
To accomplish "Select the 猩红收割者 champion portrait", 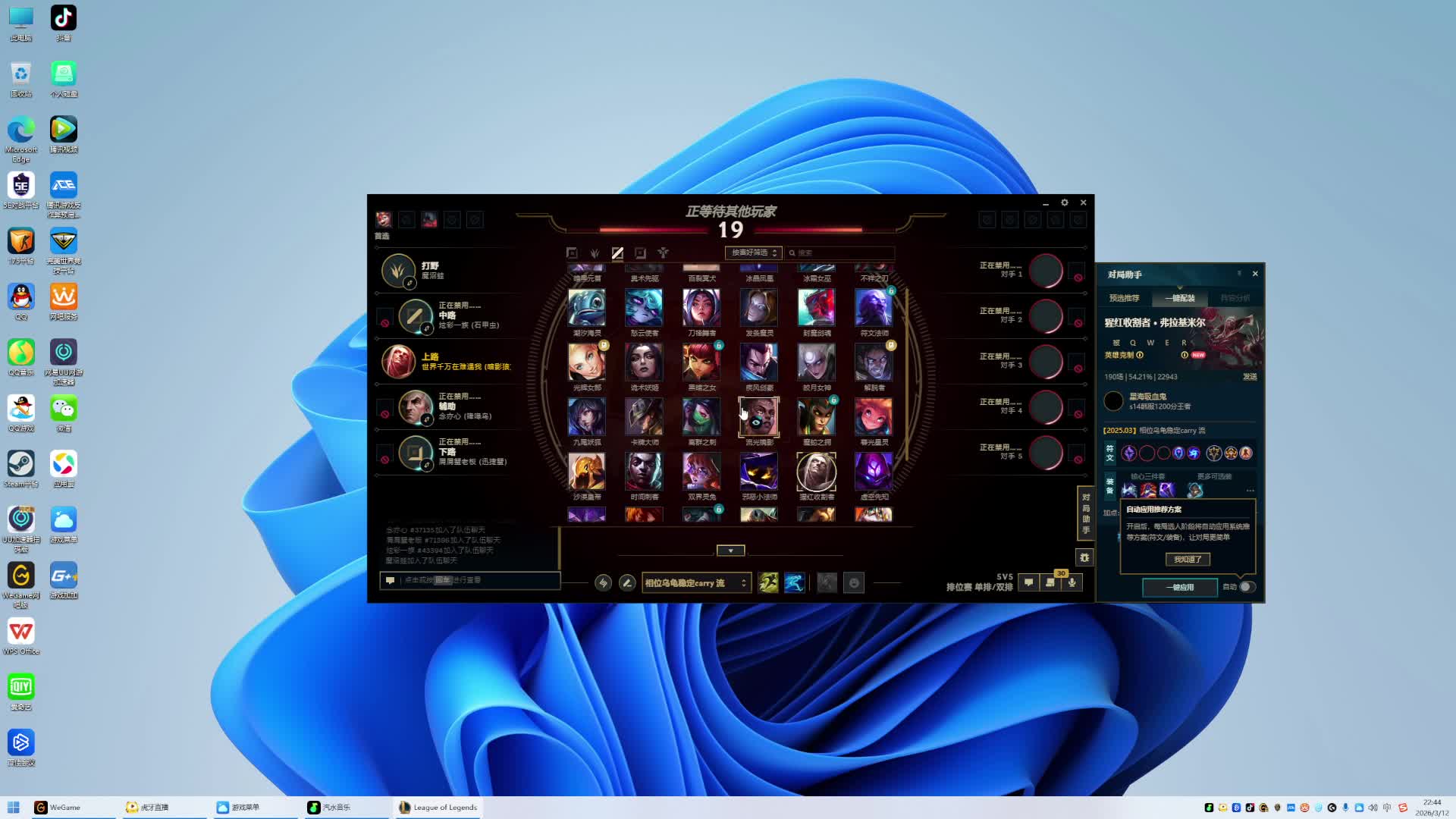I will click(x=816, y=472).
